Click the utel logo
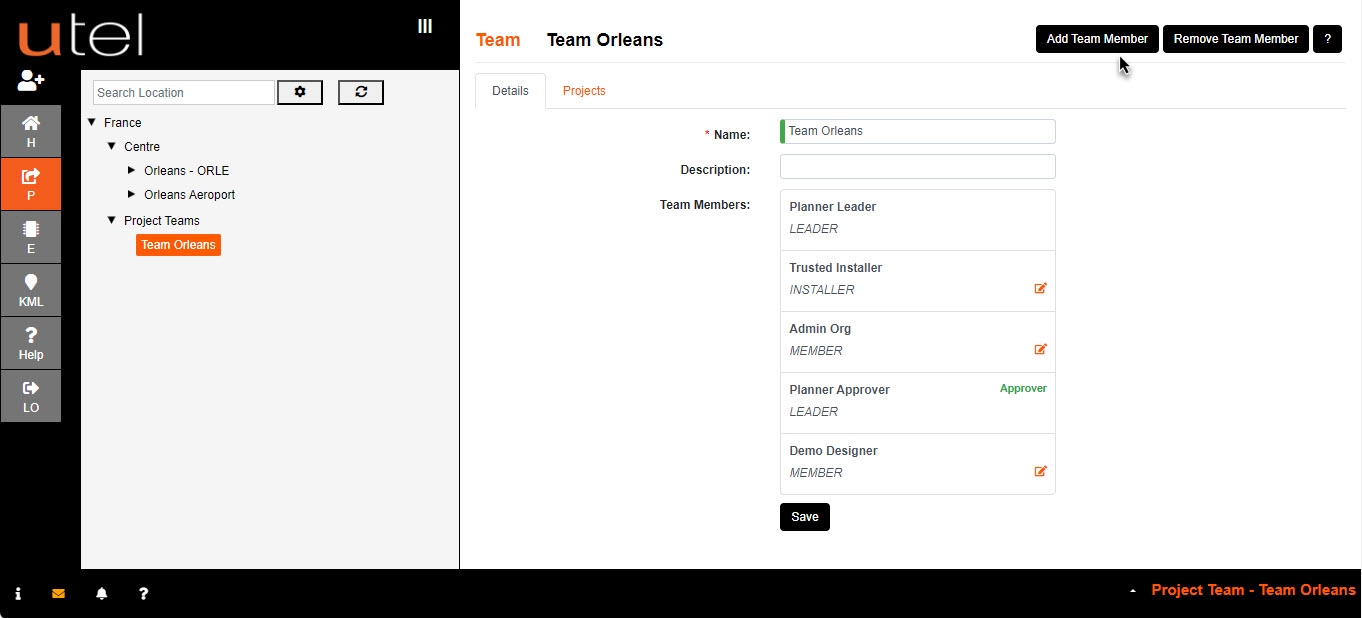The image size is (1362, 618). pyautogui.click(x=80, y=35)
